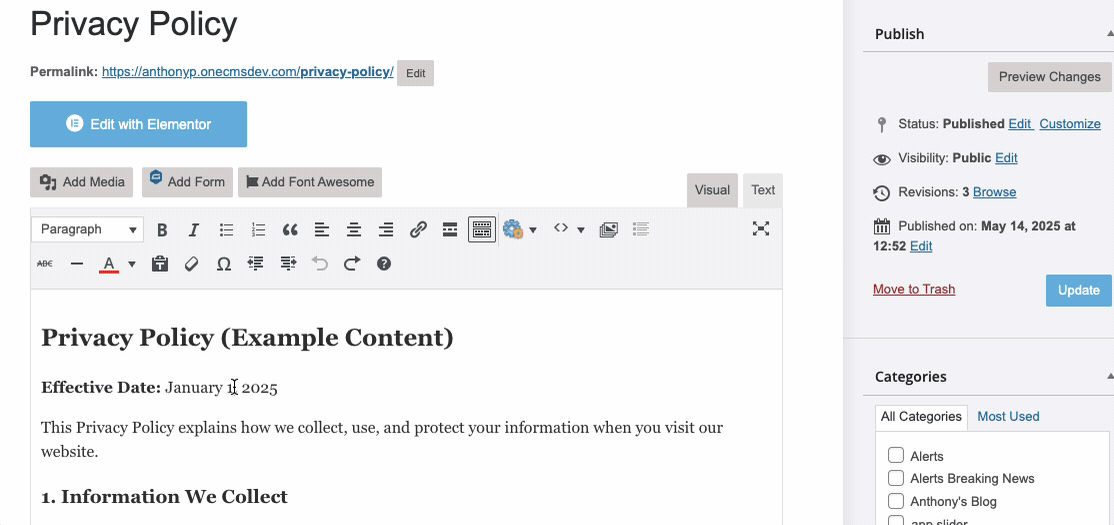Screen dimensions: 1114x525
Task: Click the insert/edit link icon
Action: [x=418, y=230]
